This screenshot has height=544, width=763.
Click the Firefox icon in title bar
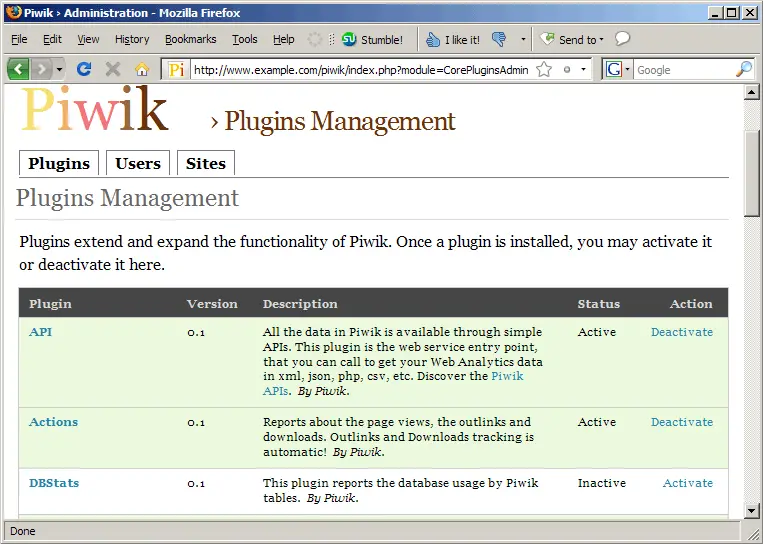point(13,12)
